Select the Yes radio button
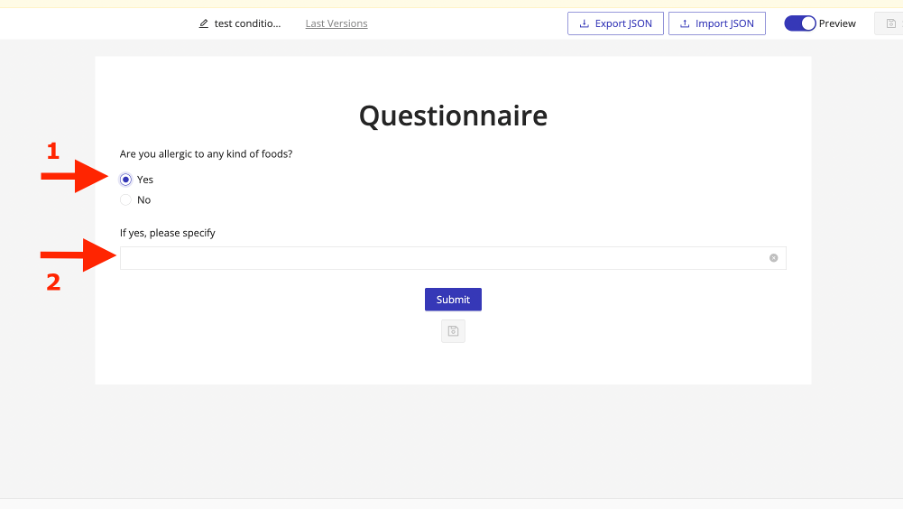Viewport: 904px width, 510px height. click(x=126, y=180)
